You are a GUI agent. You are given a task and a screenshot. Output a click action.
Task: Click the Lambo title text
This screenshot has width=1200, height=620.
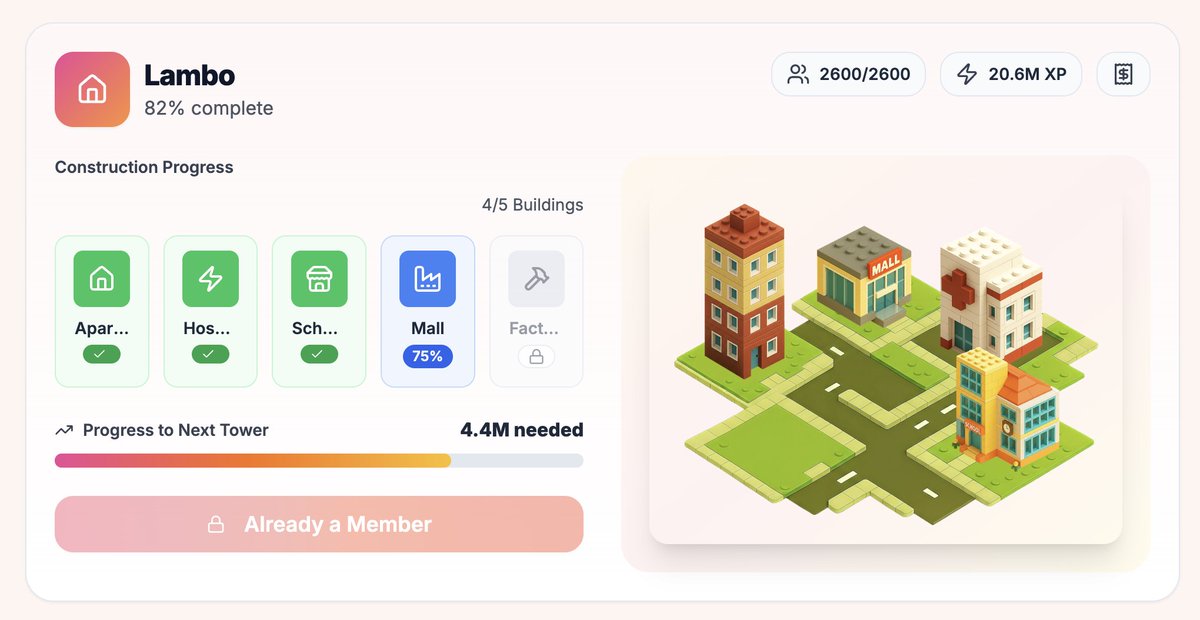[x=189, y=75]
